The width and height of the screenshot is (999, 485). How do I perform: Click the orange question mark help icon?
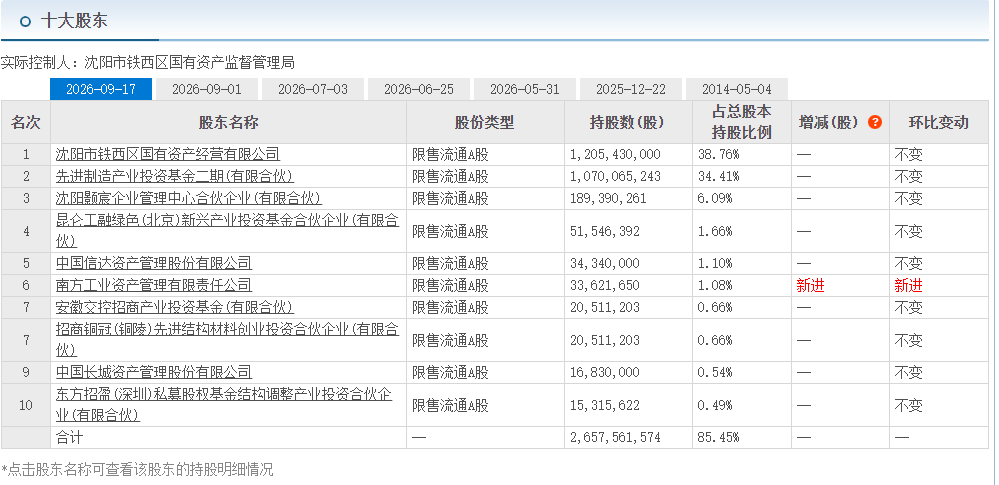click(x=875, y=122)
